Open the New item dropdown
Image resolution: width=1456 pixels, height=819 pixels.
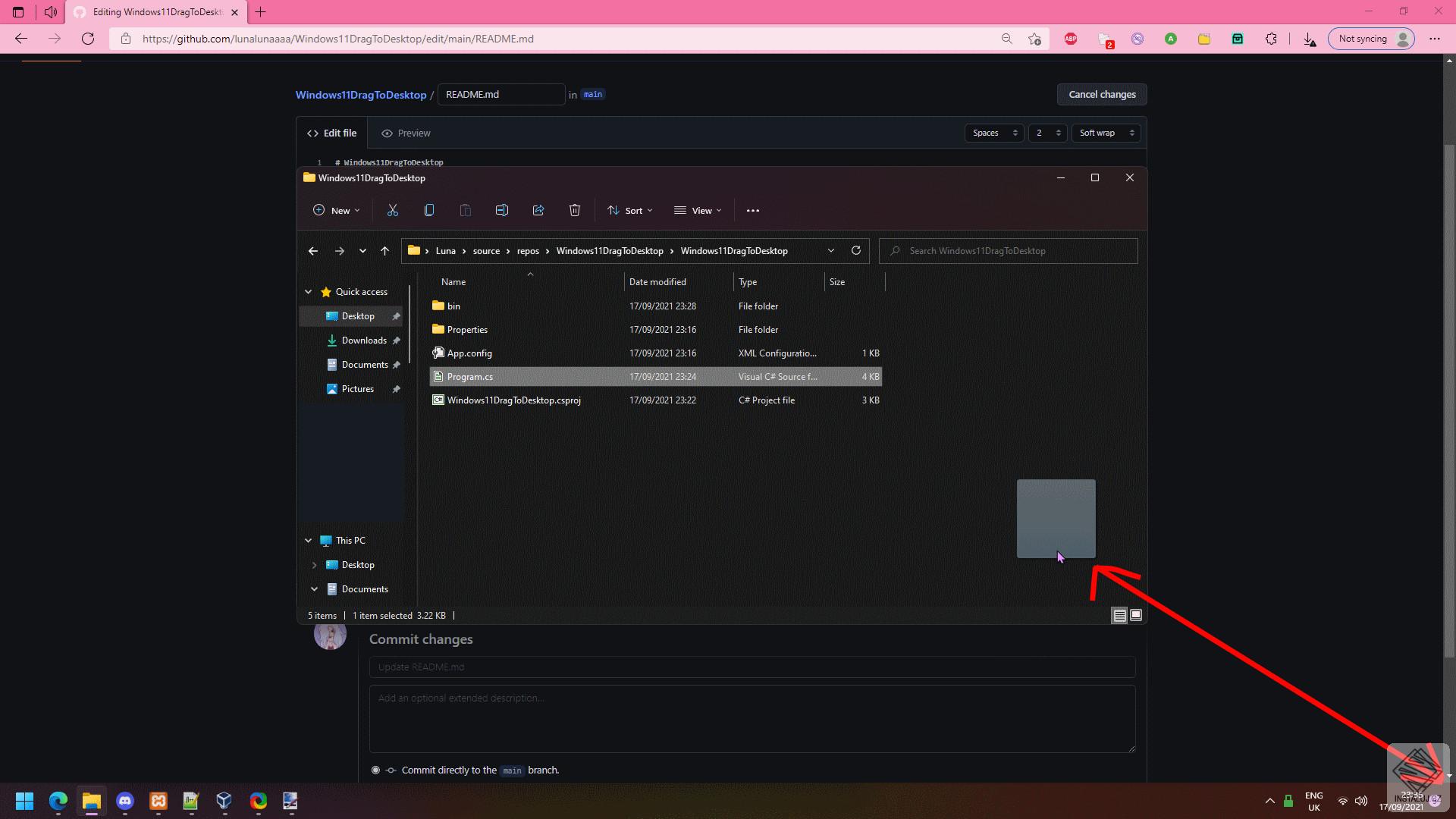(337, 210)
